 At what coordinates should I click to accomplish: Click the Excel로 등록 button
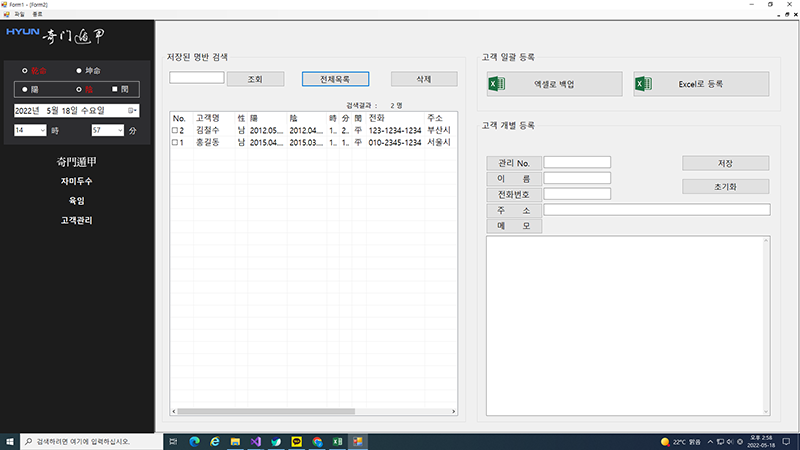pos(701,84)
